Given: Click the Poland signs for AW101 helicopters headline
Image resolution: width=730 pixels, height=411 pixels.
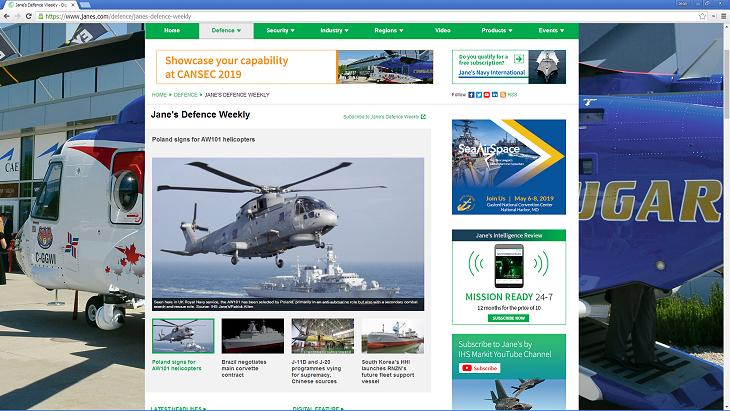Looking at the screenshot, I should click(203, 140).
